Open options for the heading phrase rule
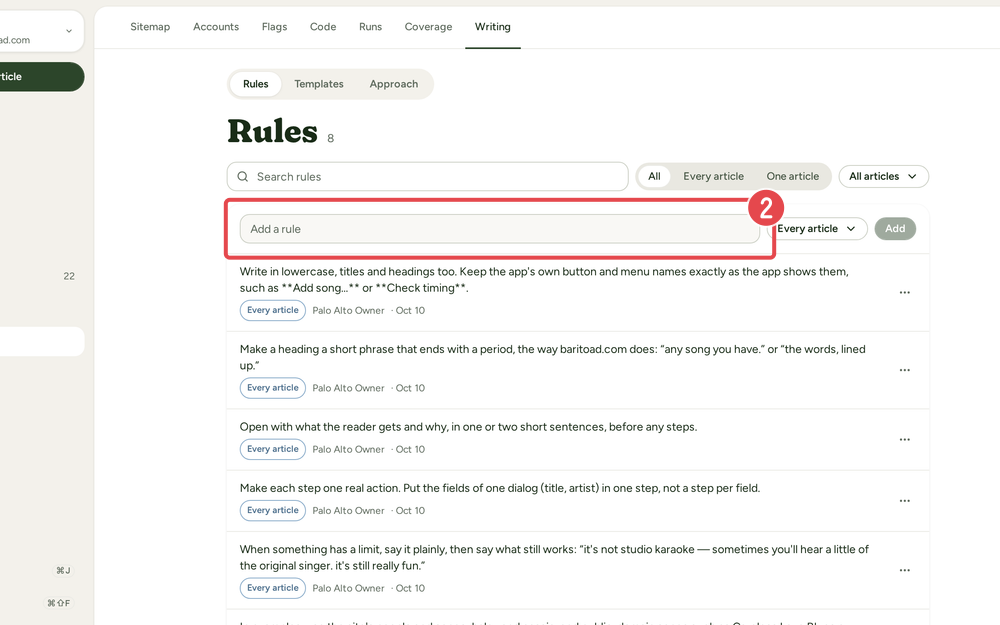 (x=904, y=371)
